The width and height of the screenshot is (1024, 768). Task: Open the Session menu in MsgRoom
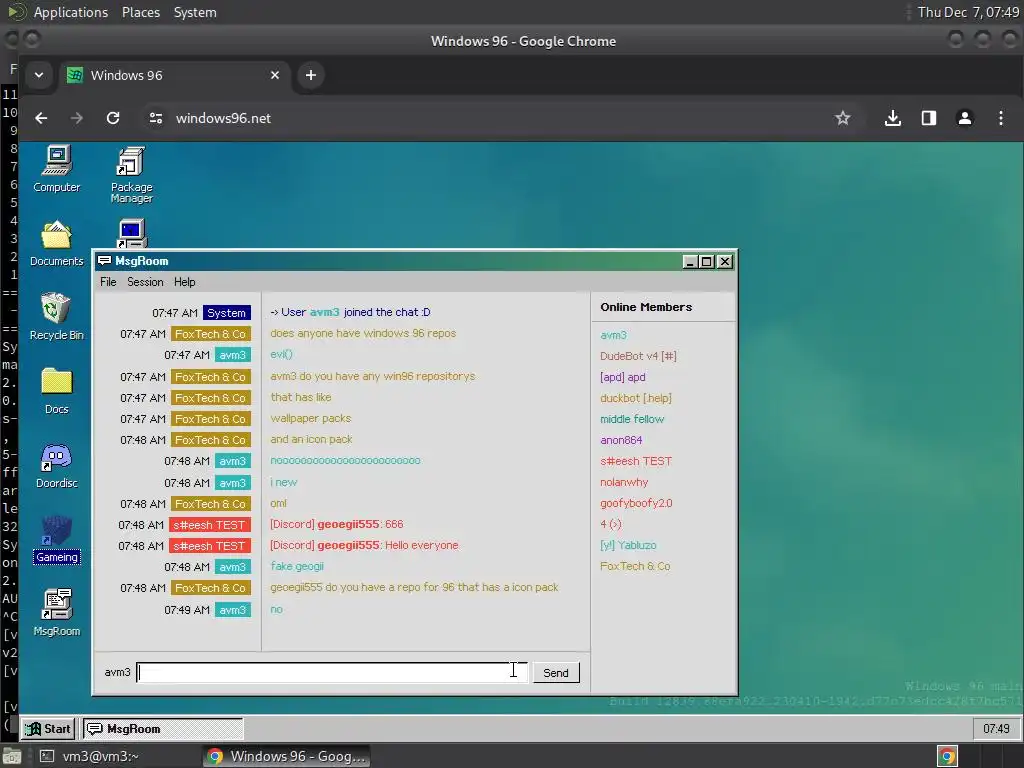click(145, 282)
